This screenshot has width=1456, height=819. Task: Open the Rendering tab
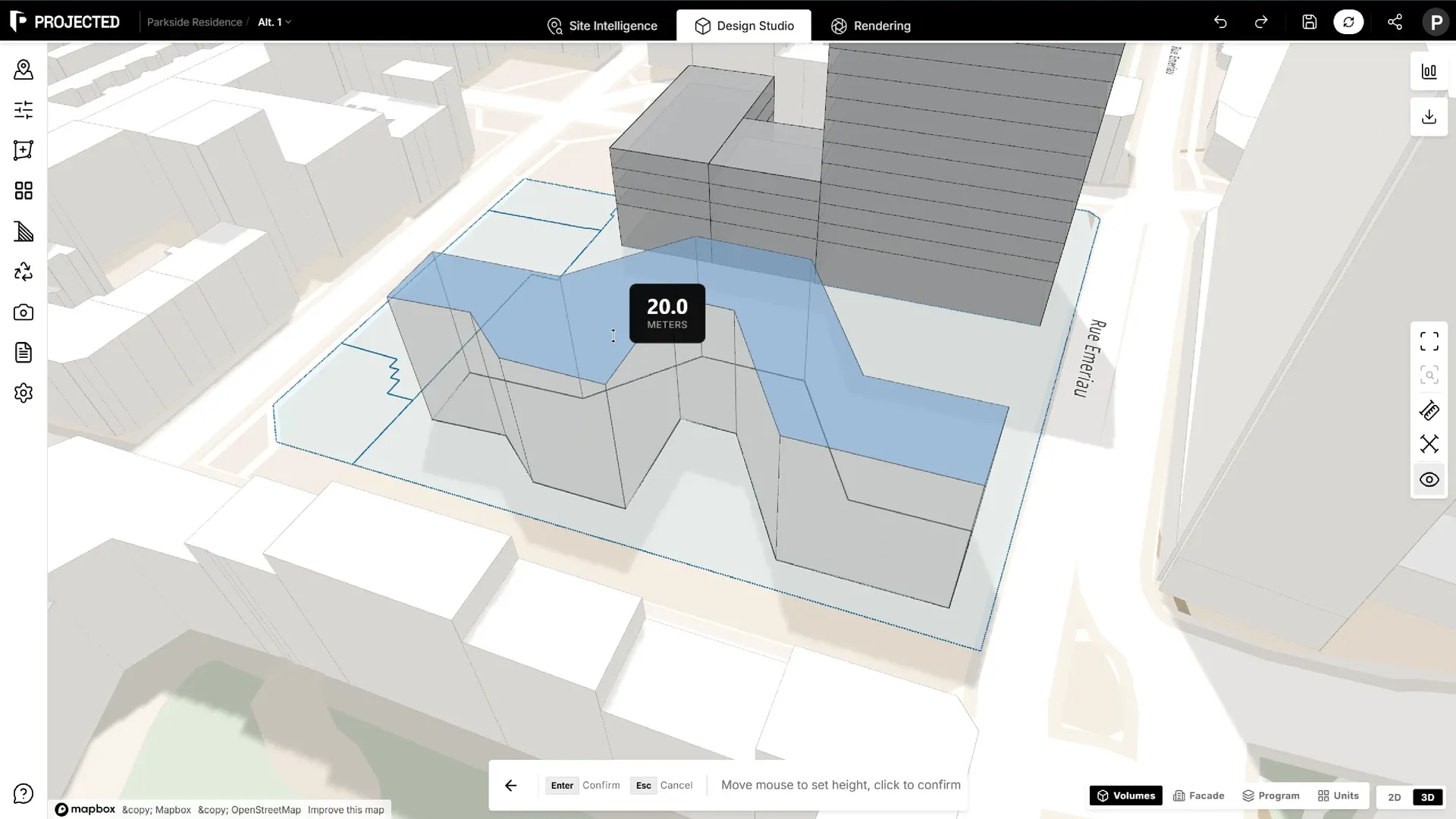(871, 26)
